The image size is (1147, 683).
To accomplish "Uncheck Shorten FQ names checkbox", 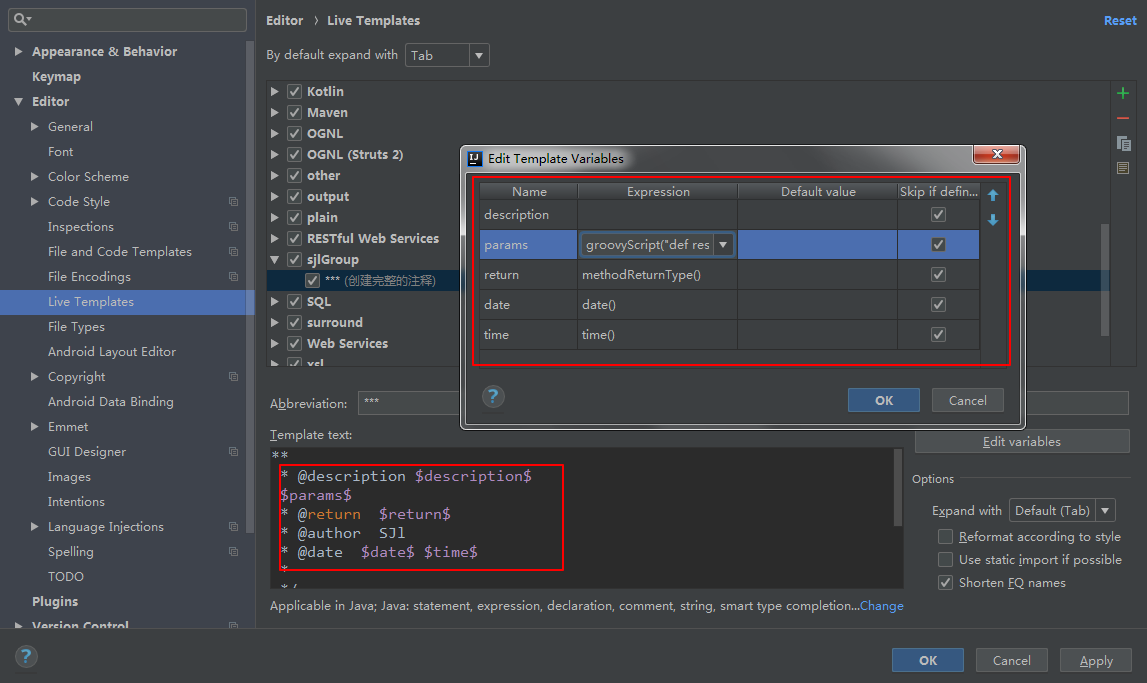I will click(945, 583).
